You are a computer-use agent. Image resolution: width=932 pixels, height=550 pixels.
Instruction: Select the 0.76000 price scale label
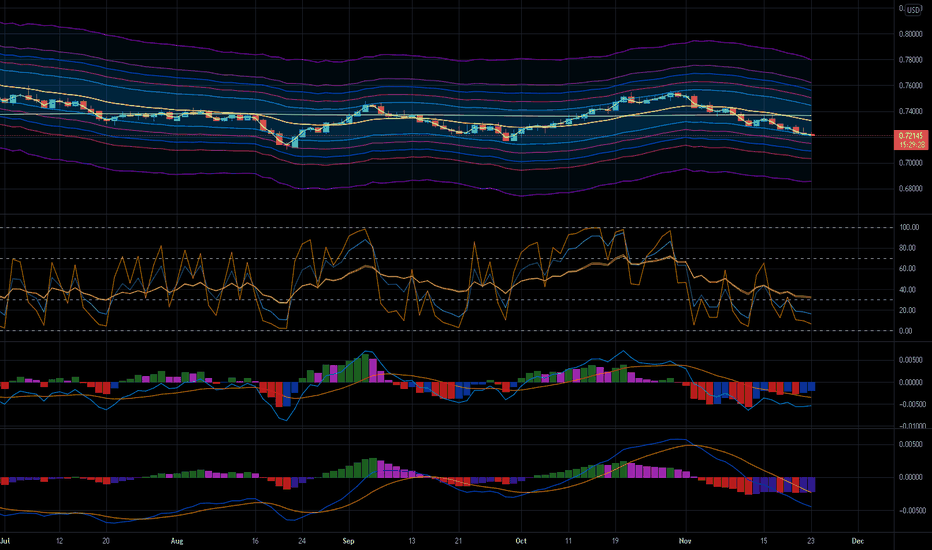910,86
